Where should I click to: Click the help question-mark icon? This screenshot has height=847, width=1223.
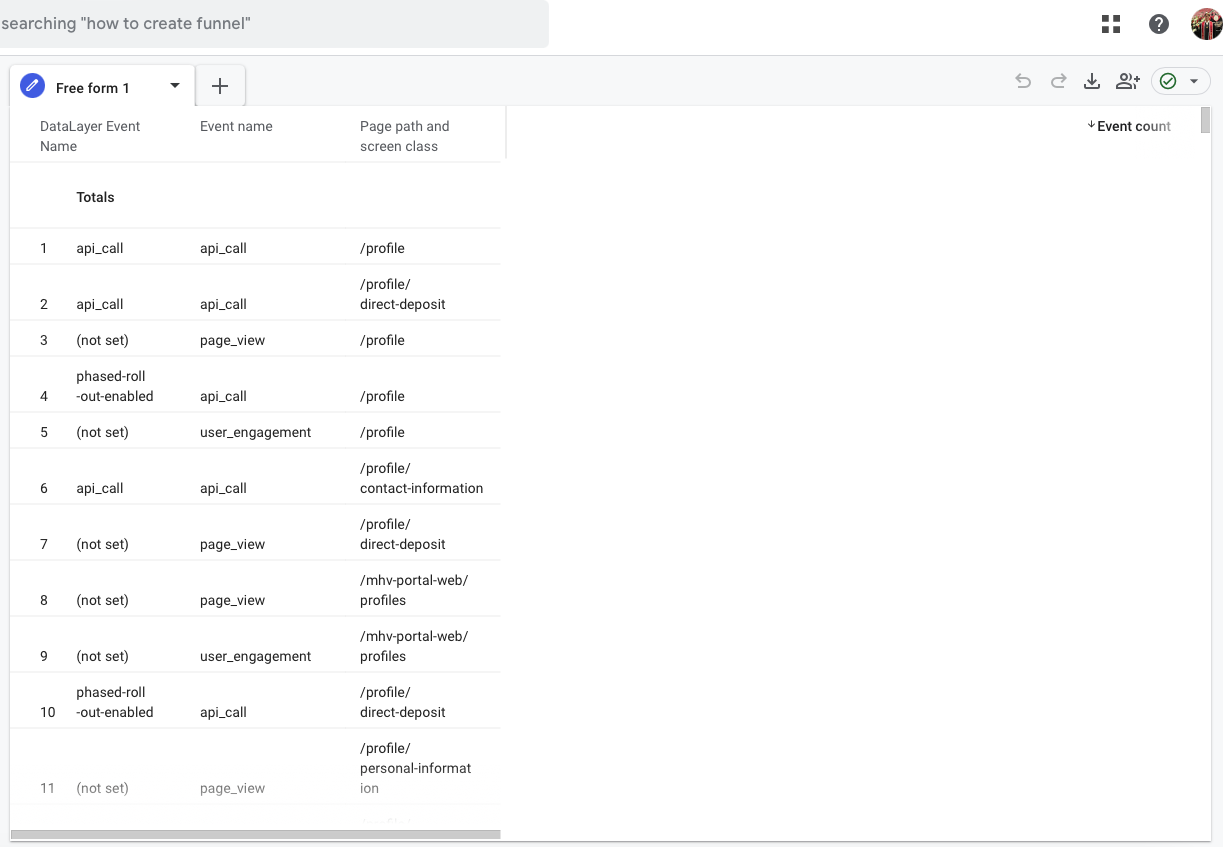point(1158,23)
